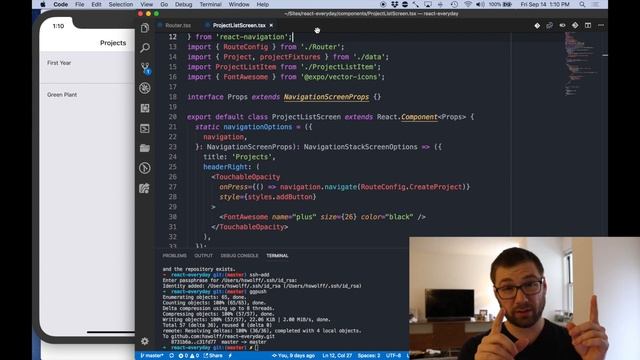Toggle the eye icon in editor toolbar
The width and height of the screenshot is (640, 360).
click(562, 25)
